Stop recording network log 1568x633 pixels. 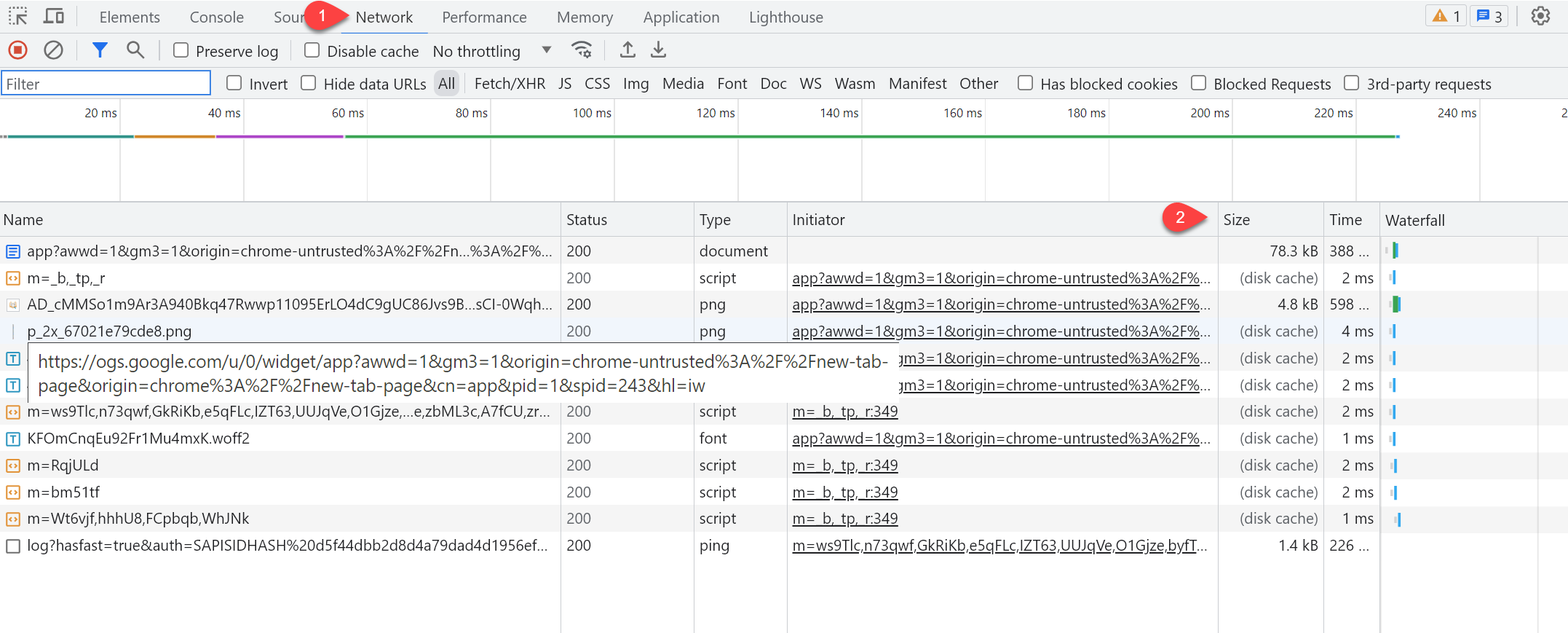[18, 50]
